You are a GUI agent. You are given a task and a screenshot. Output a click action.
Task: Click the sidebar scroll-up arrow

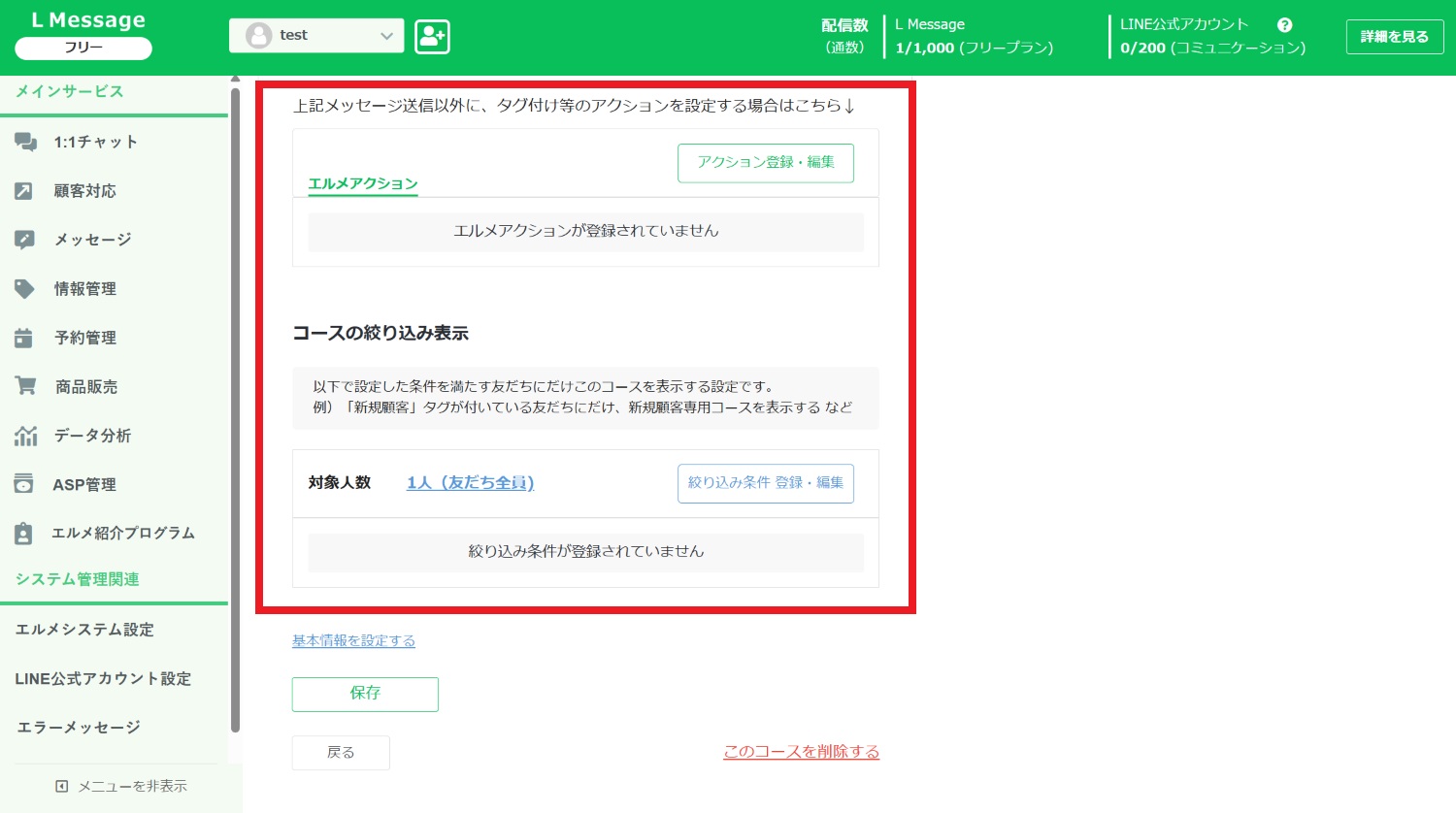coord(235,80)
